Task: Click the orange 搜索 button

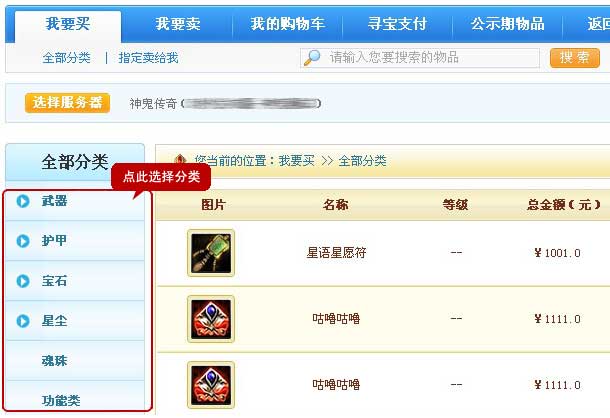Action: tap(575, 58)
